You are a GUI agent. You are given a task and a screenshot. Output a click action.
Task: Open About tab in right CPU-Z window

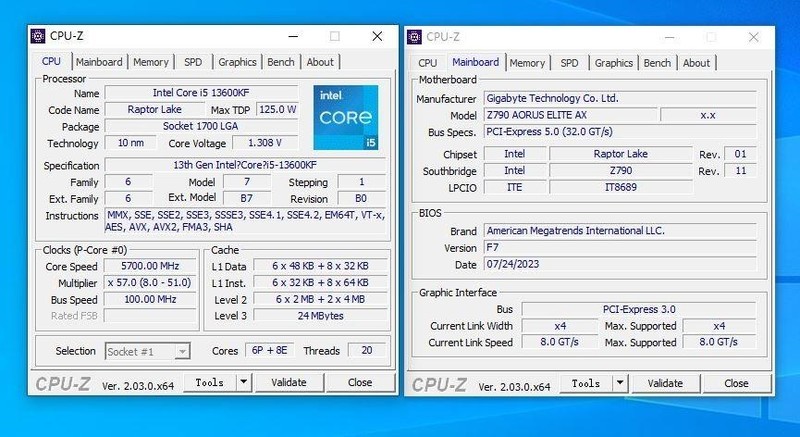click(x=696, y=63)
